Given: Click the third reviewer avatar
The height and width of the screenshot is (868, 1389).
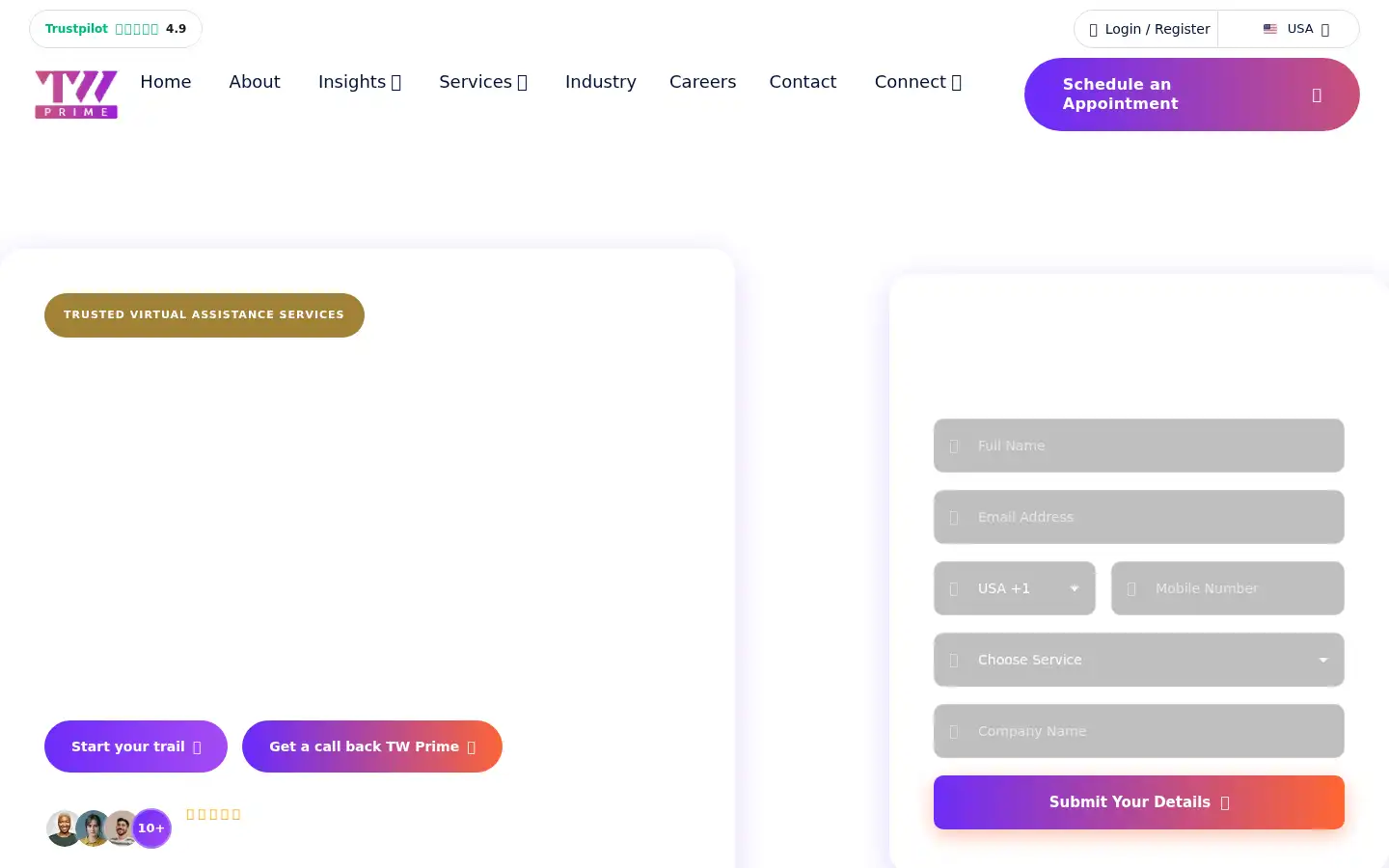Looking at the screenshot, I should click(121, 828).
